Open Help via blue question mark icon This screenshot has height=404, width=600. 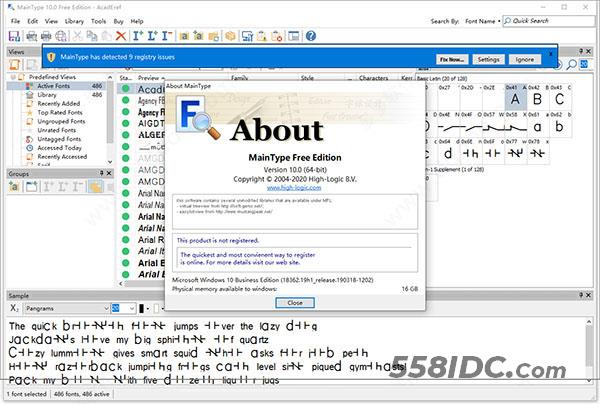click(x=311, y=36)
